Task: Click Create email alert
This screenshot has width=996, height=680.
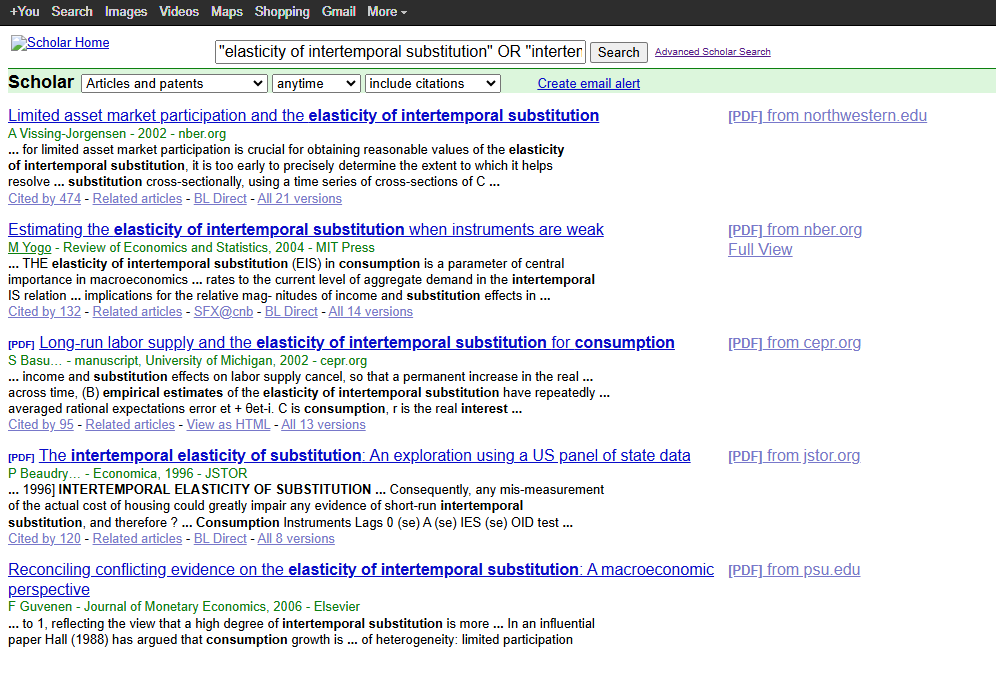Action: (x=588, y=83)
